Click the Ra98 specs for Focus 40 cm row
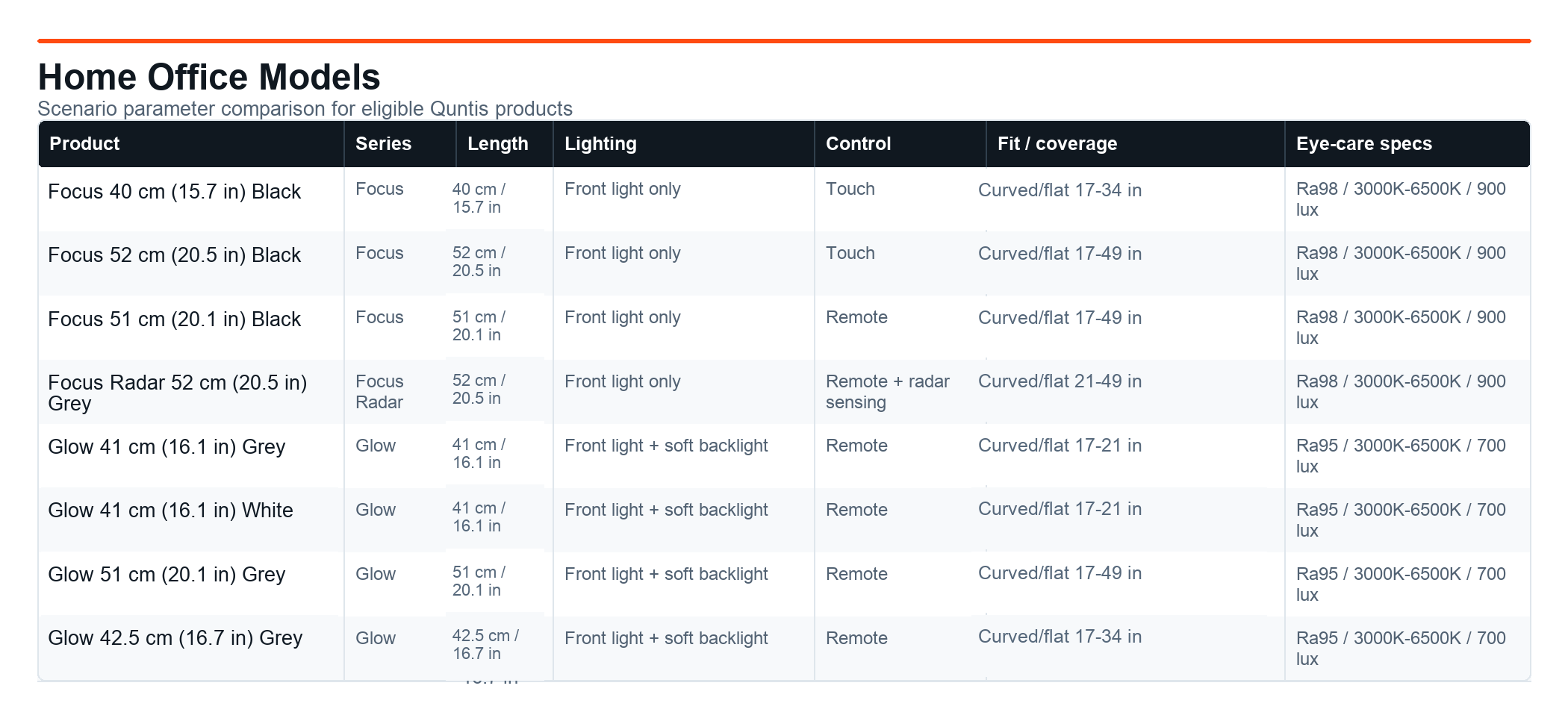The height and width of the screenshot is (721, 1568). tap(1401, 199)
